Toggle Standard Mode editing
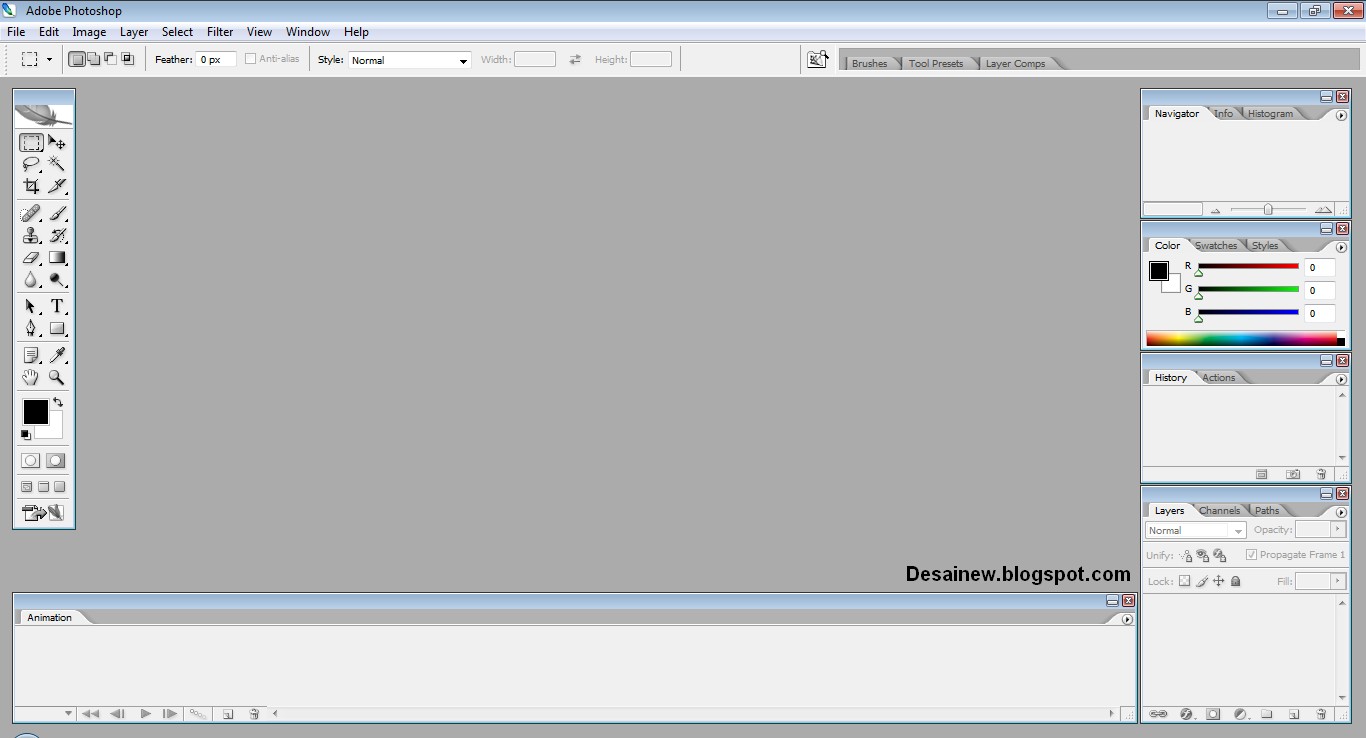Viewport: 1366px width, 738px height. pos(31,461)
